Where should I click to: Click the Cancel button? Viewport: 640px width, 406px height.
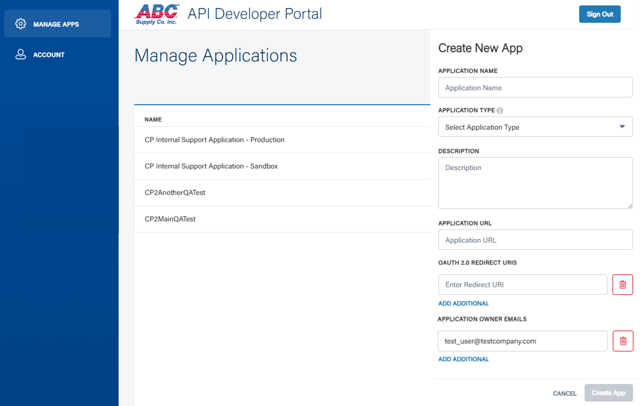click(x=565, y=393)
